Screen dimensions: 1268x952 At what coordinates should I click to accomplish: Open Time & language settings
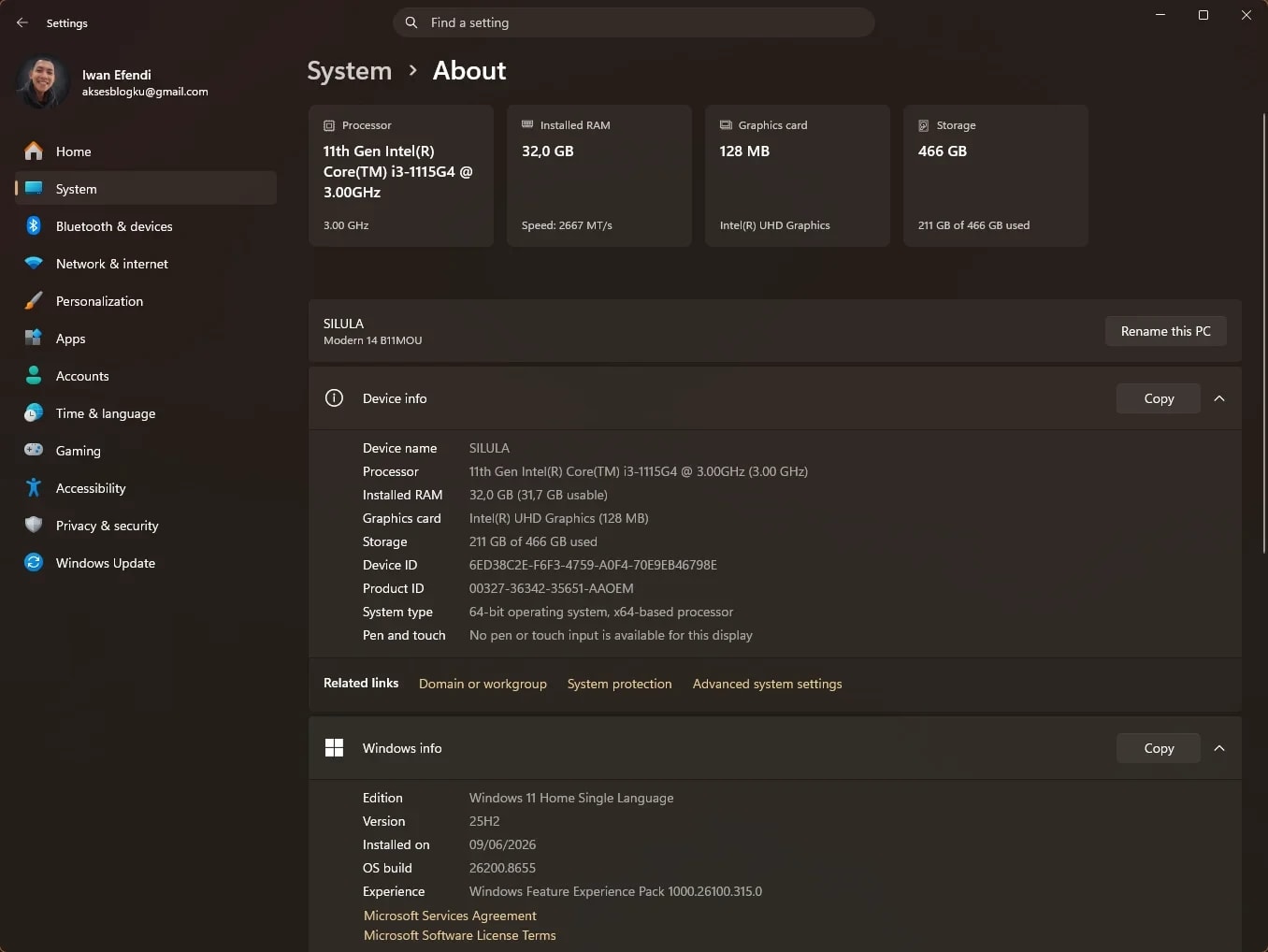point(146,413)
